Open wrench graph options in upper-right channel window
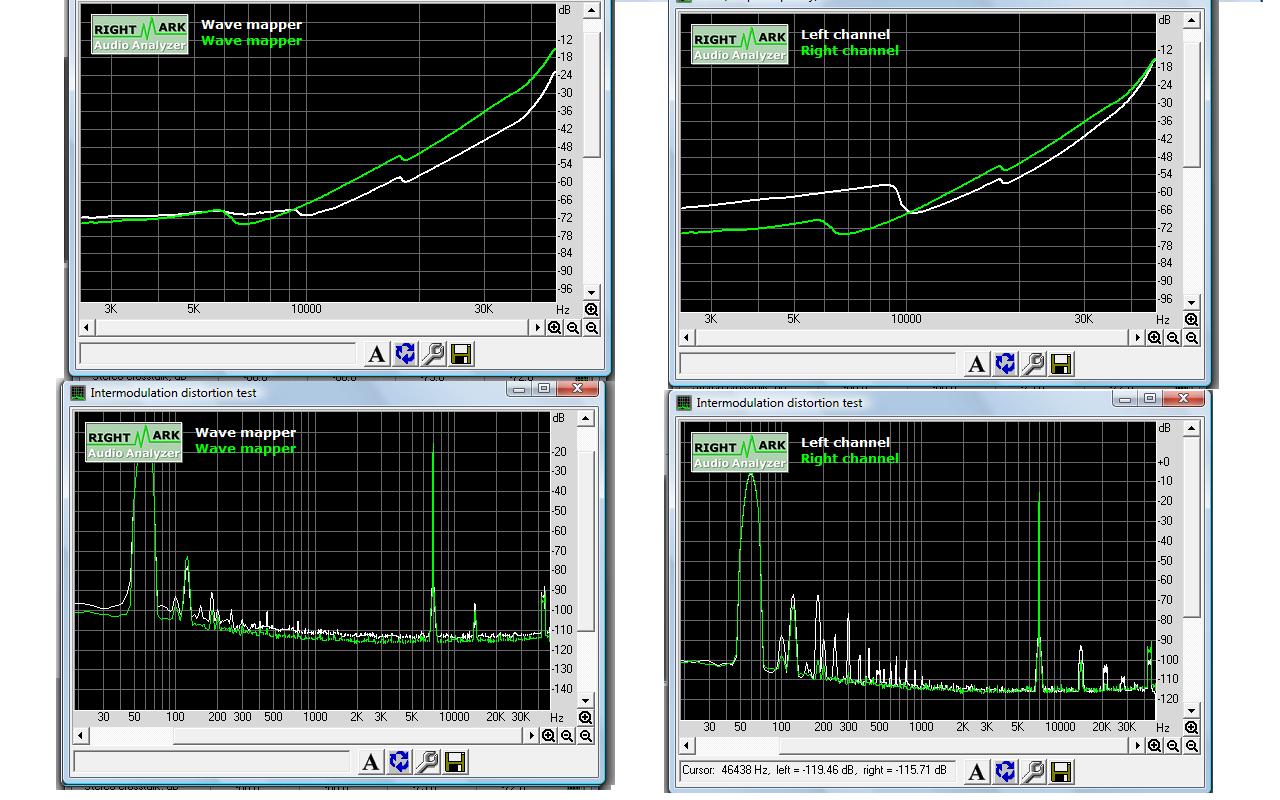Image resolution: width=1280 pixels, height=800 pixels. pyautogui.click(x=1034, y=364)
